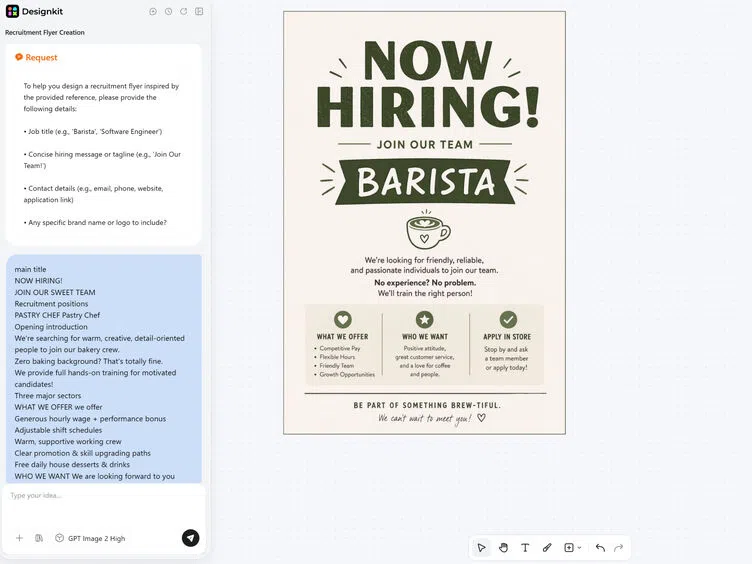
Task: Click the refresh icon in header
Action: (x=184, y=12)
